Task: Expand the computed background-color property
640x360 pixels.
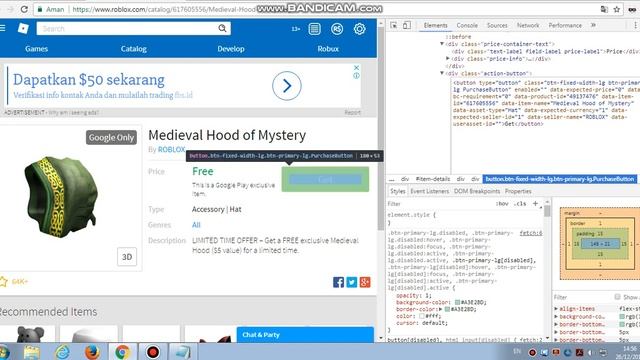Action: coord(556,316)
